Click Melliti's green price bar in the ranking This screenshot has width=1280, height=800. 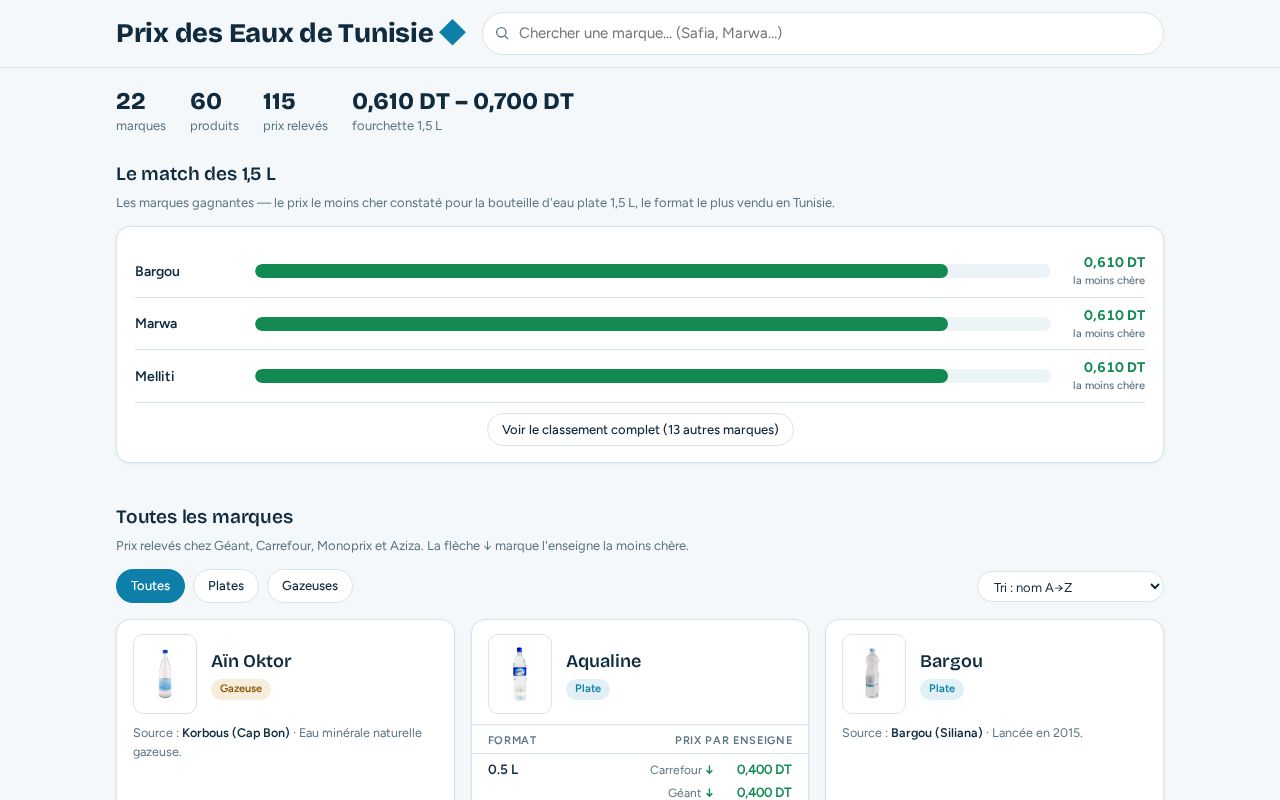tap(601, 376)
